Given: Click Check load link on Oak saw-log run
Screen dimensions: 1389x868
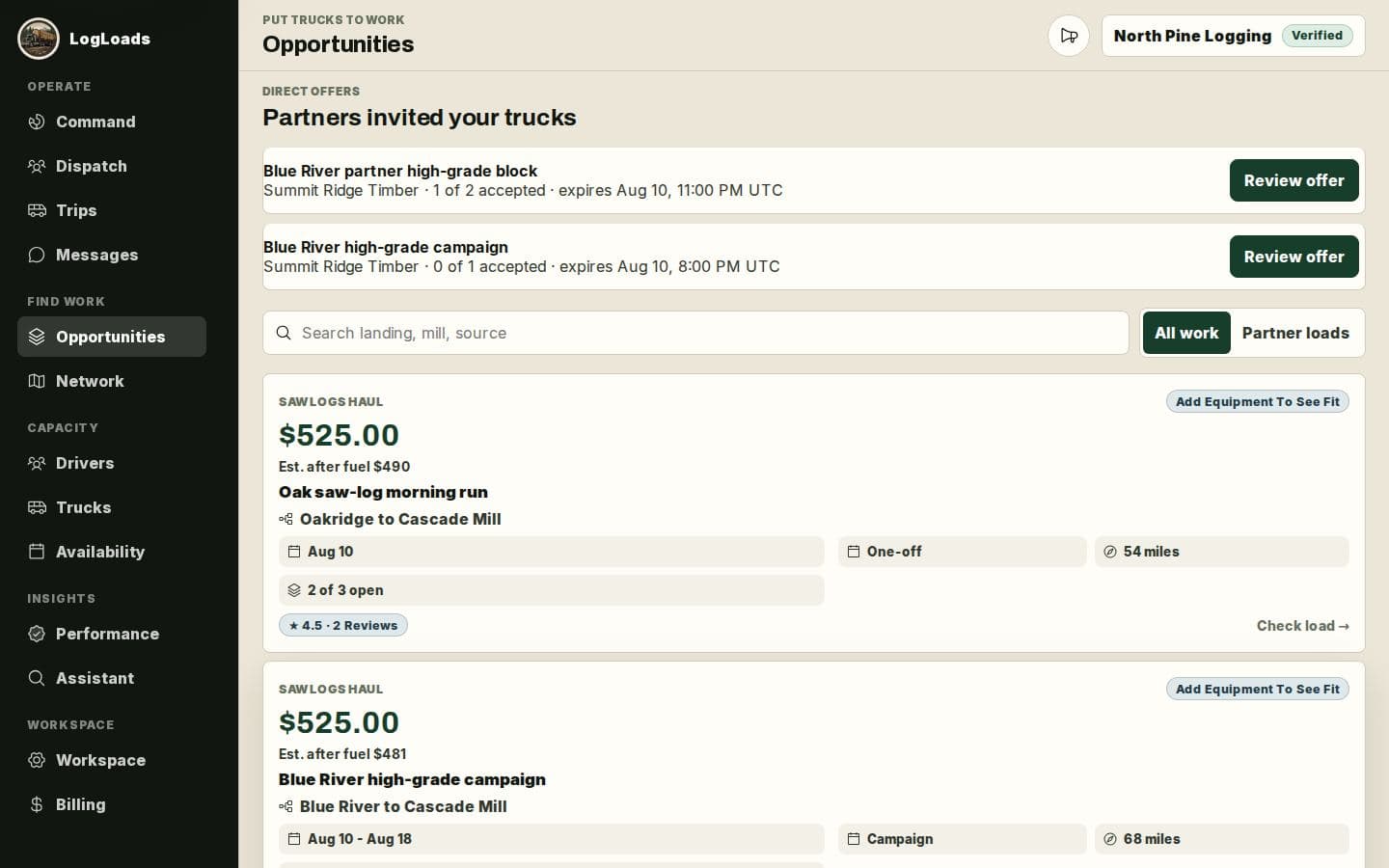Looking at the screenshot, I should [1302, 626].
